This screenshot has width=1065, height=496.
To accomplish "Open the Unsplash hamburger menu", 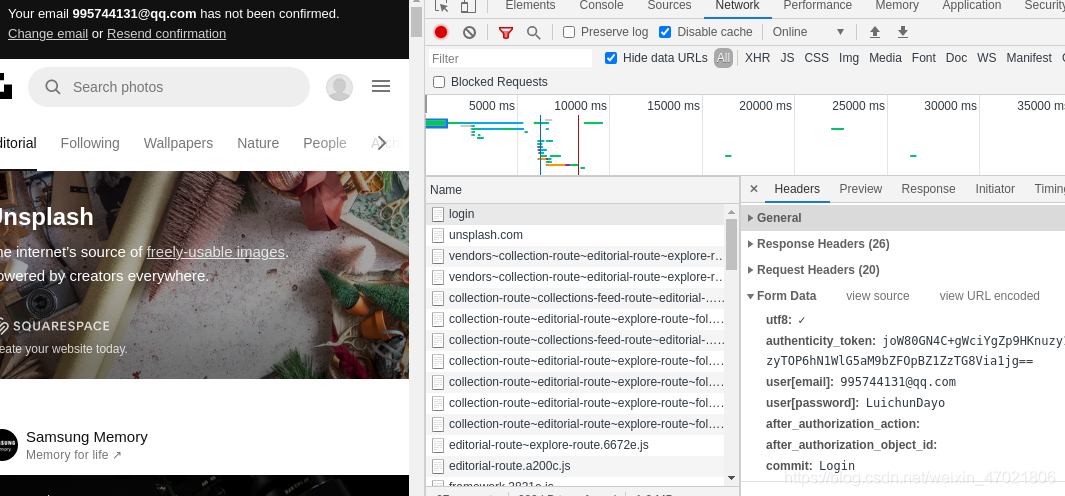I will coord(381,86).
